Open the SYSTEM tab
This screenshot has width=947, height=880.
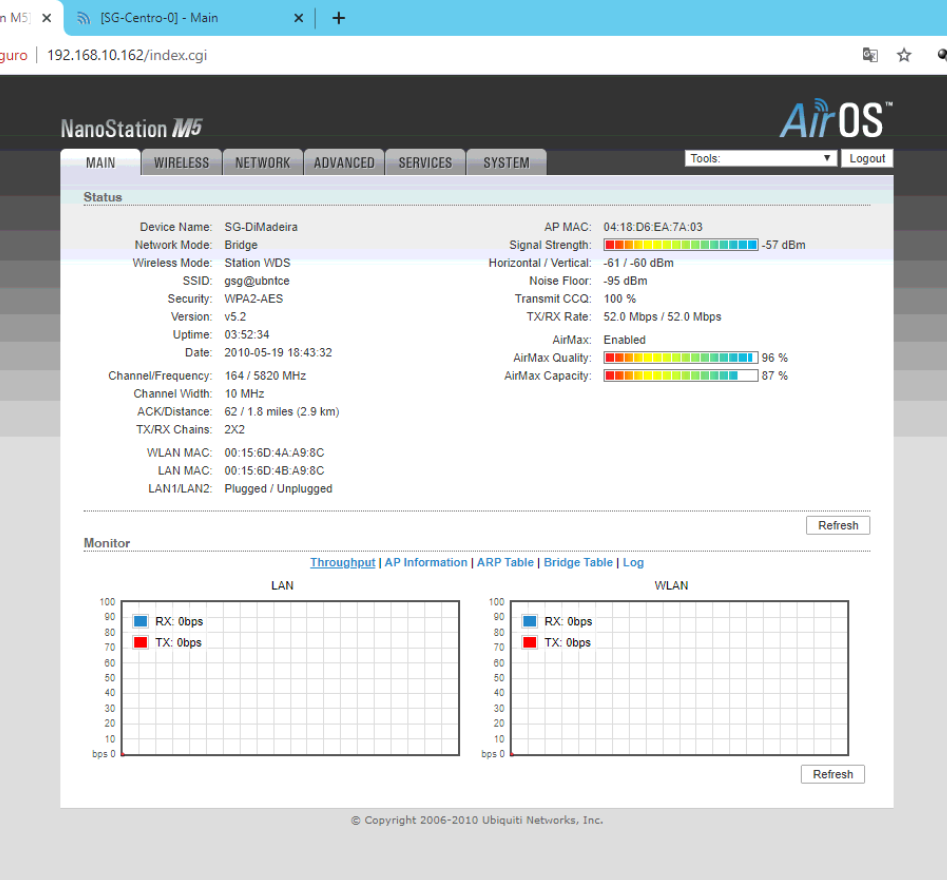pos(506,162)
